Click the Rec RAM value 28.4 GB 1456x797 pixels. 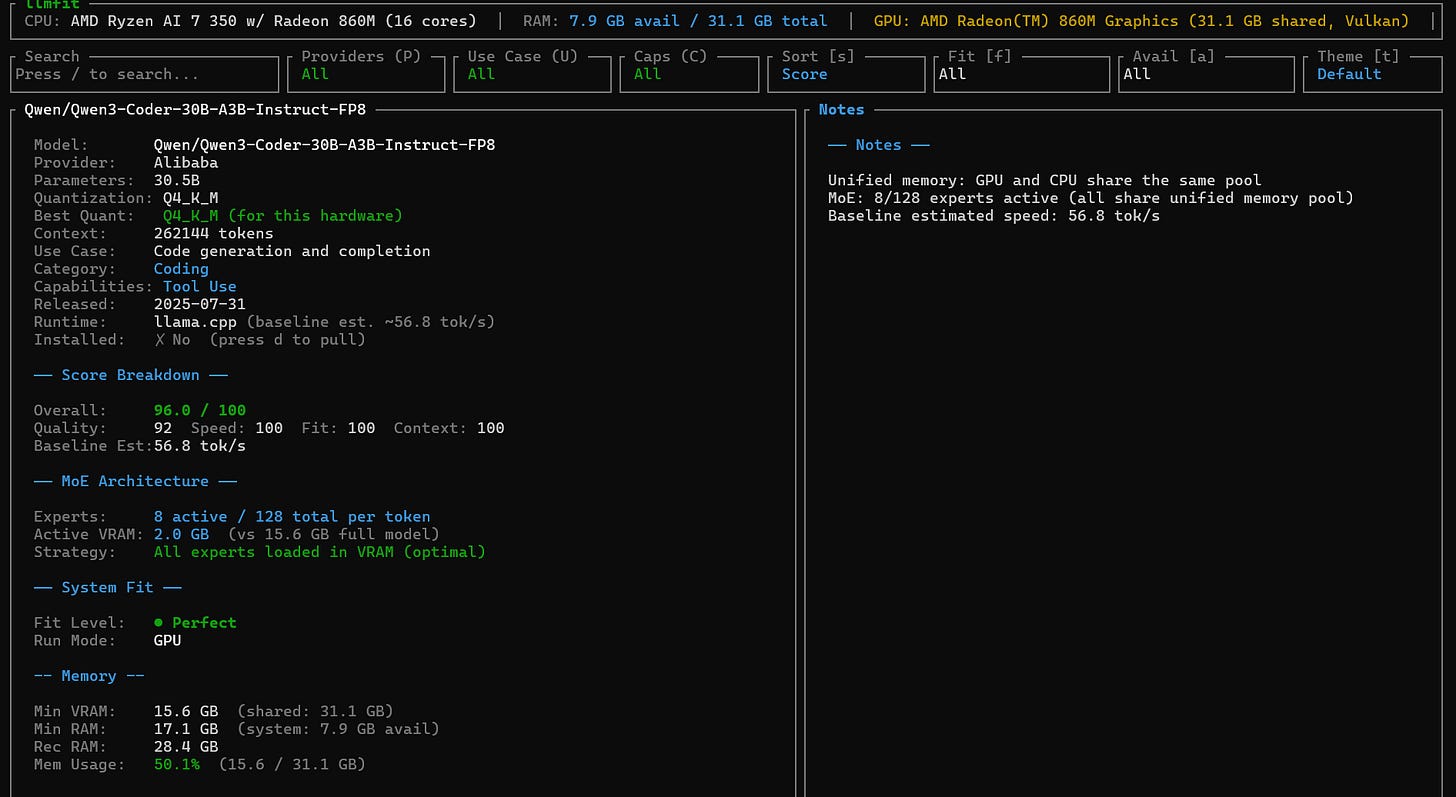pos(186,747)
